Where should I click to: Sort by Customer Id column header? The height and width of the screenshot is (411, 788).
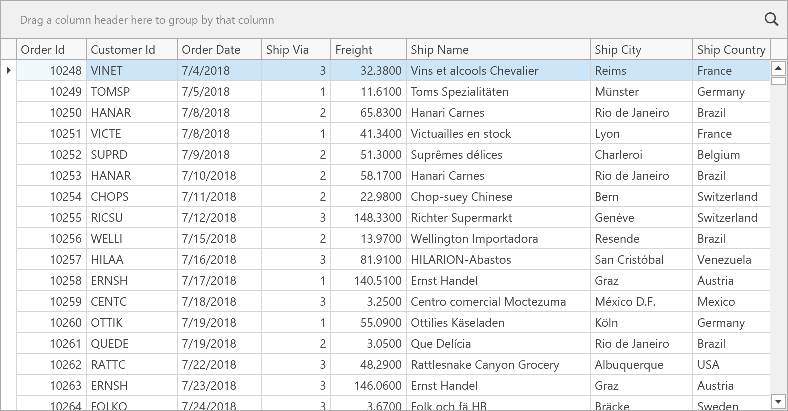click(132, 50)
